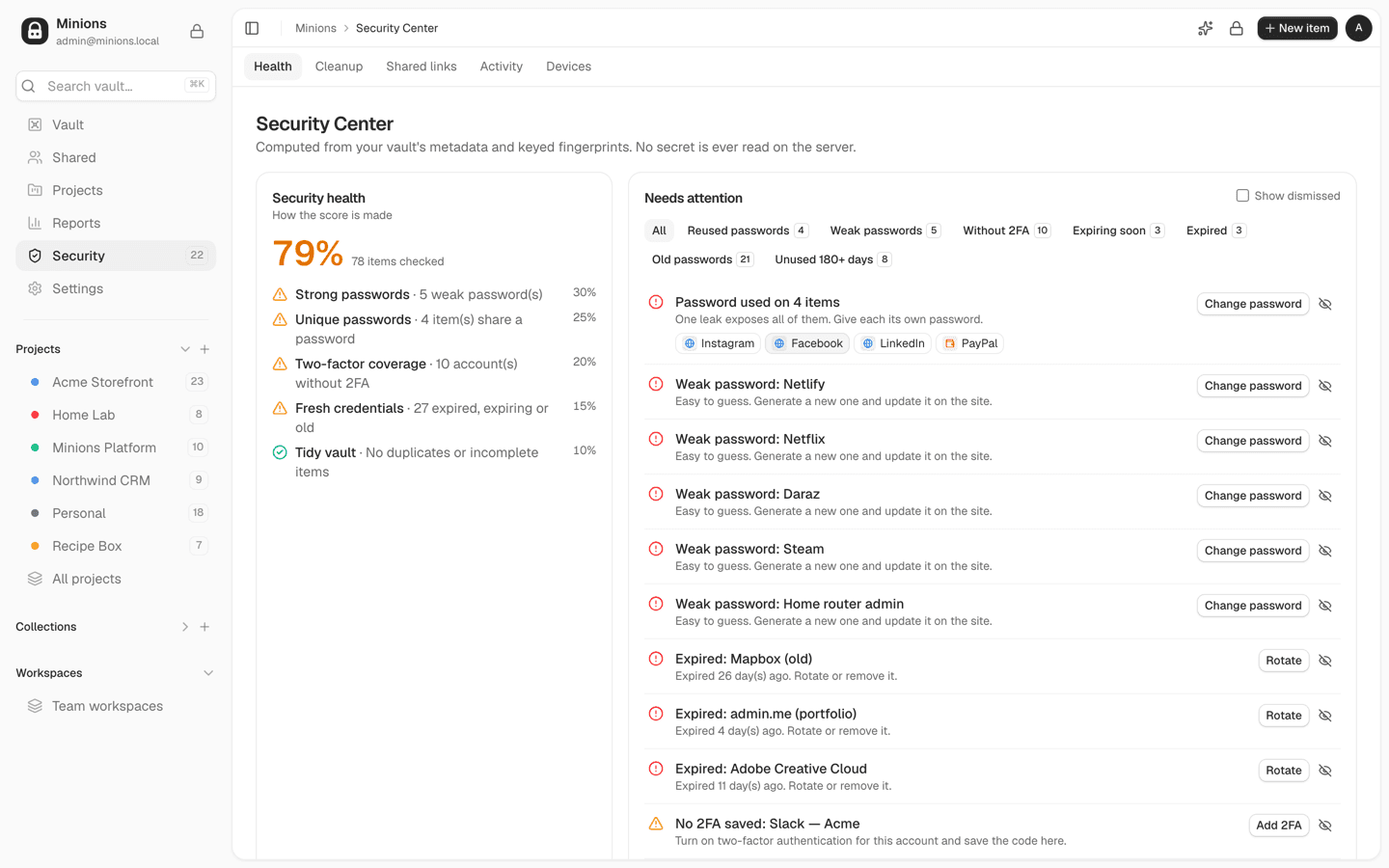
Task: Open All projects in sidebar
Action: [116, 579]
